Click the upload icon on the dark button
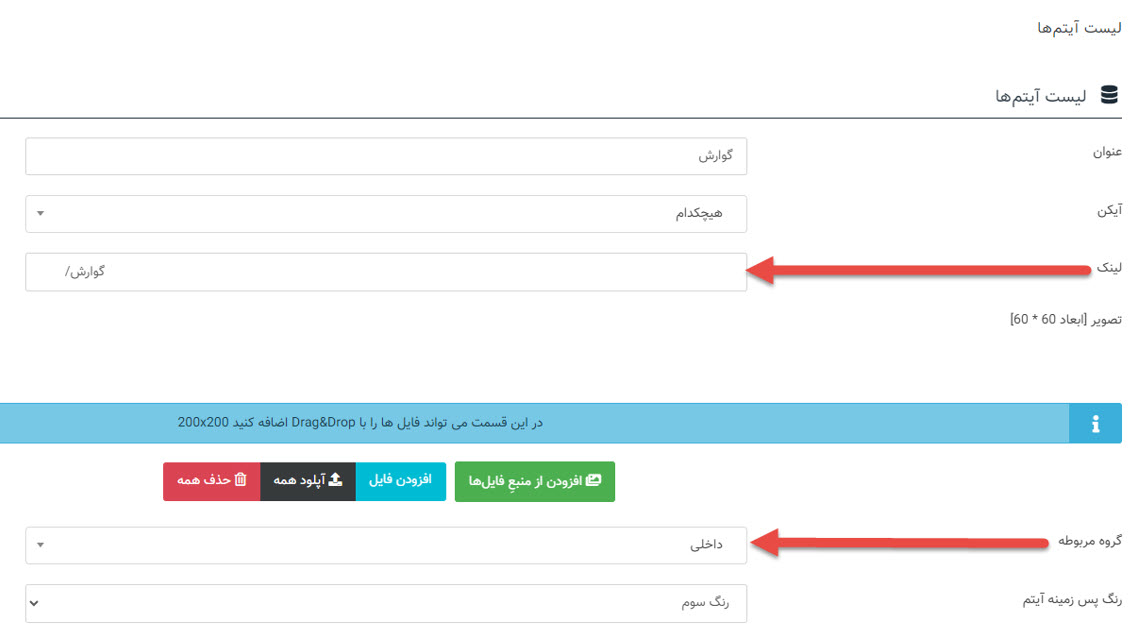 [x=335, y=480]
